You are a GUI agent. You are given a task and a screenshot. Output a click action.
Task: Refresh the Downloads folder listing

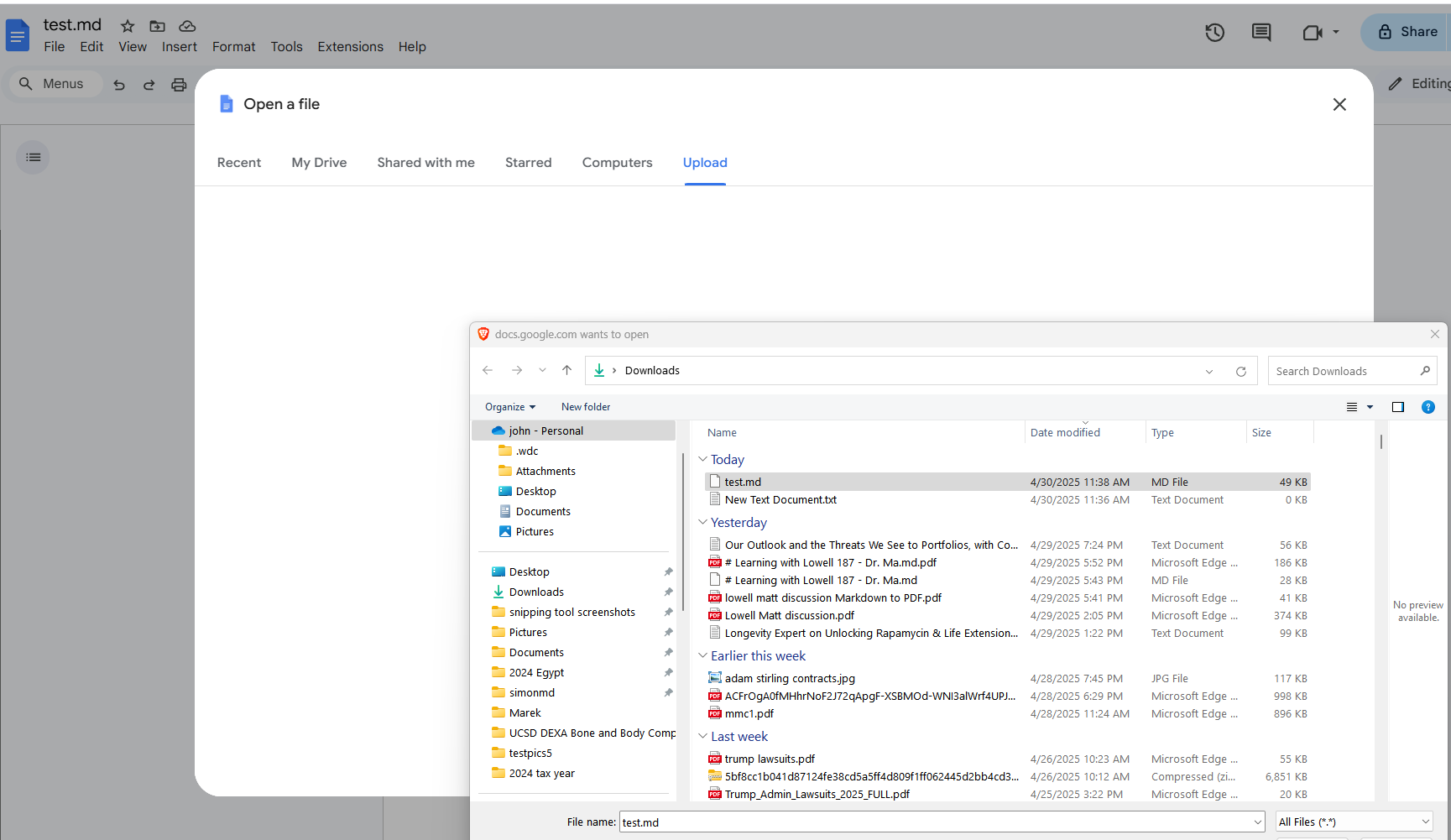pos(1241,371)
